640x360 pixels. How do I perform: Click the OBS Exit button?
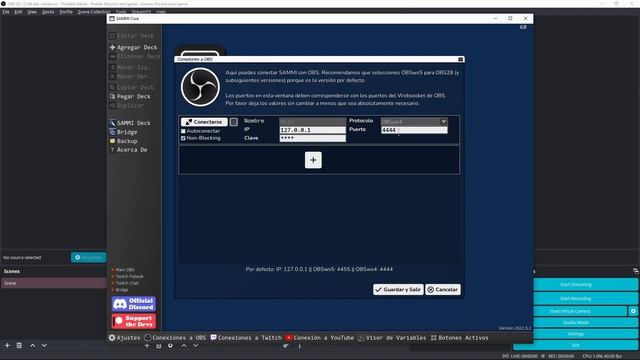pyautogui.click(x=576, y=345)
